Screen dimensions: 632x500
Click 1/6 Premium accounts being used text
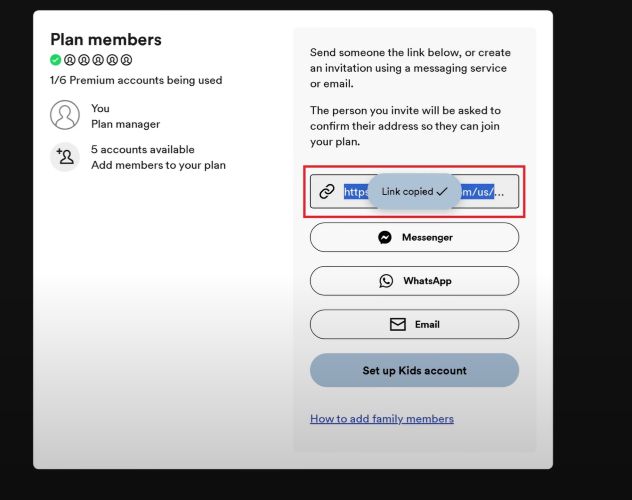[136, 80]
